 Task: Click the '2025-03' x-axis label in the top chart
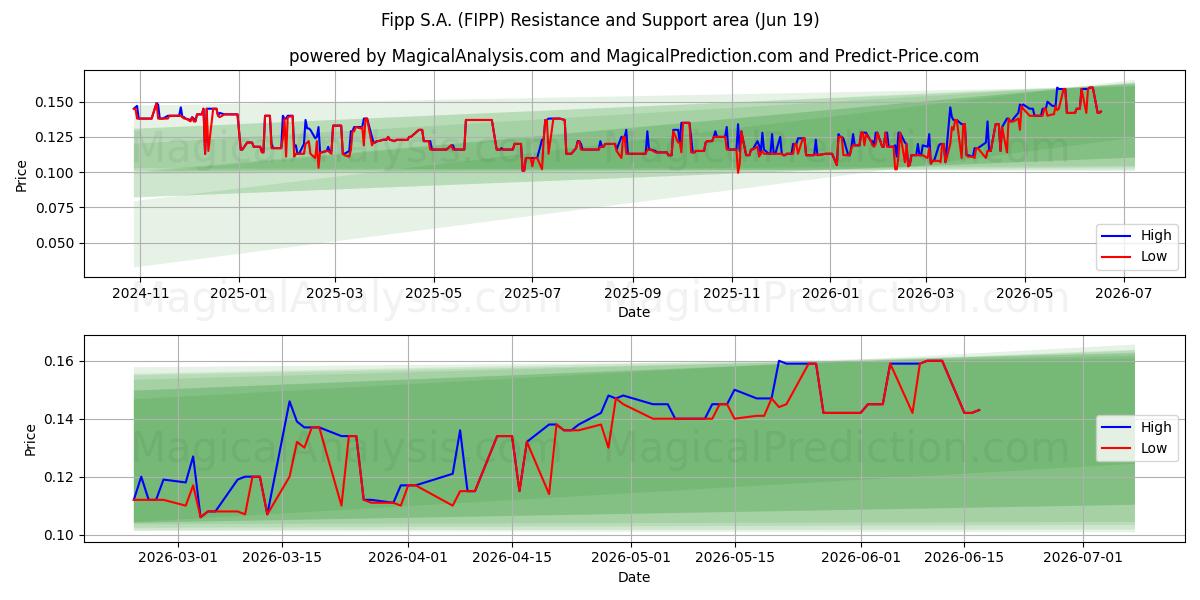pyautogui.click(x=335, y=293)
